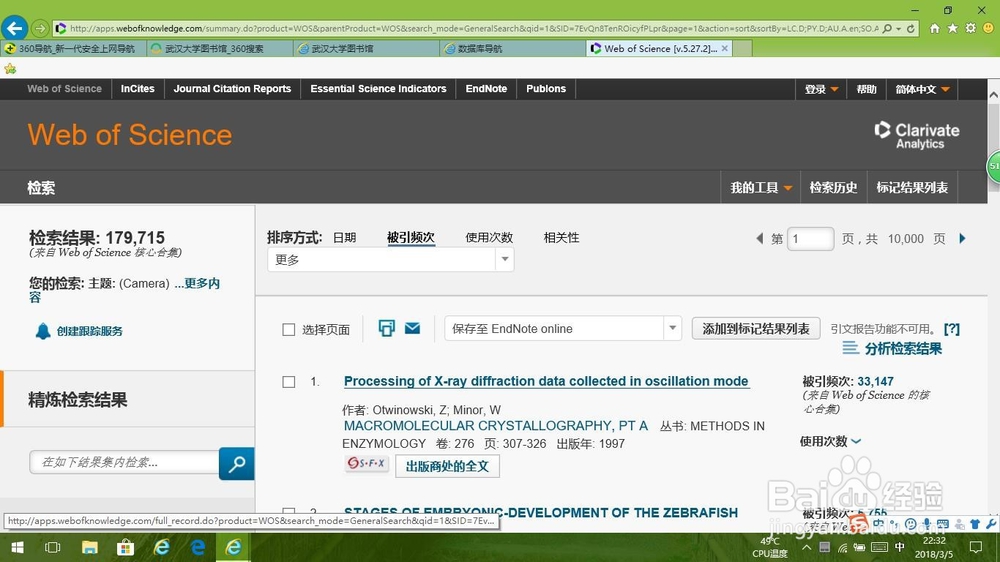The width and height of the screenshot is (1000, 562).
Task: Click the smiley feedback icon
Action: [989, 29]
